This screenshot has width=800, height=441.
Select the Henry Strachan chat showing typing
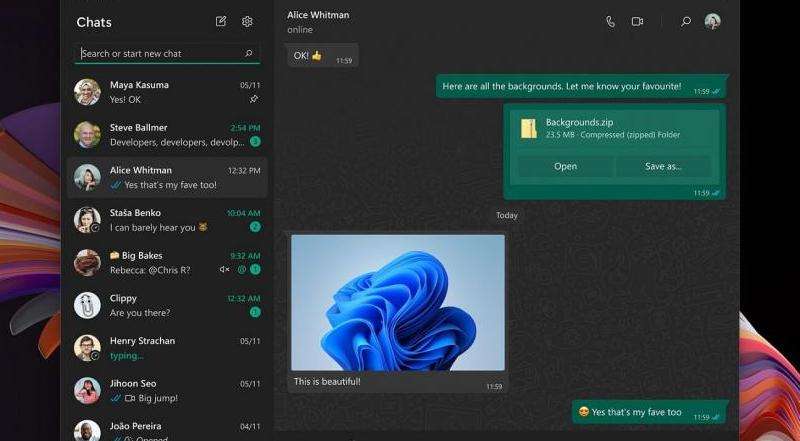(166, 348)
